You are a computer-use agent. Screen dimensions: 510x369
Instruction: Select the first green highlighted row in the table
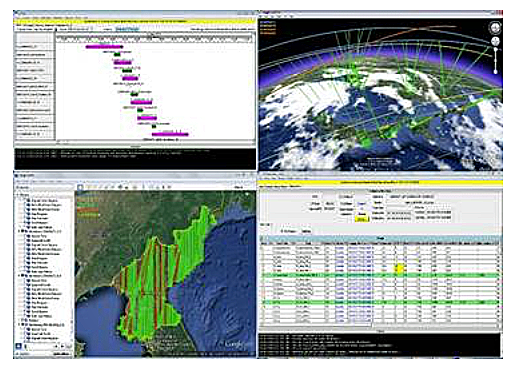[x=380, y=275]
